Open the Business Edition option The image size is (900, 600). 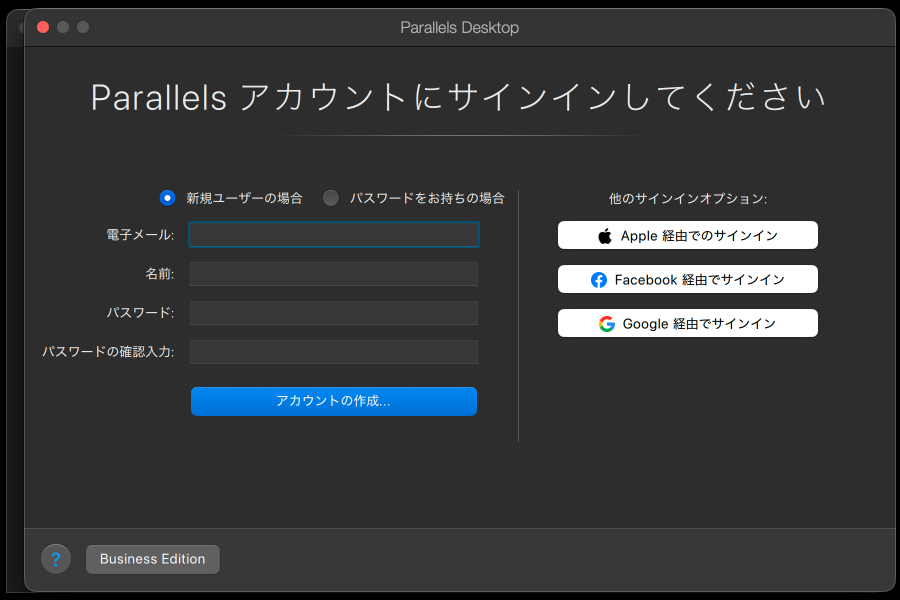click(x=152, y=559)
